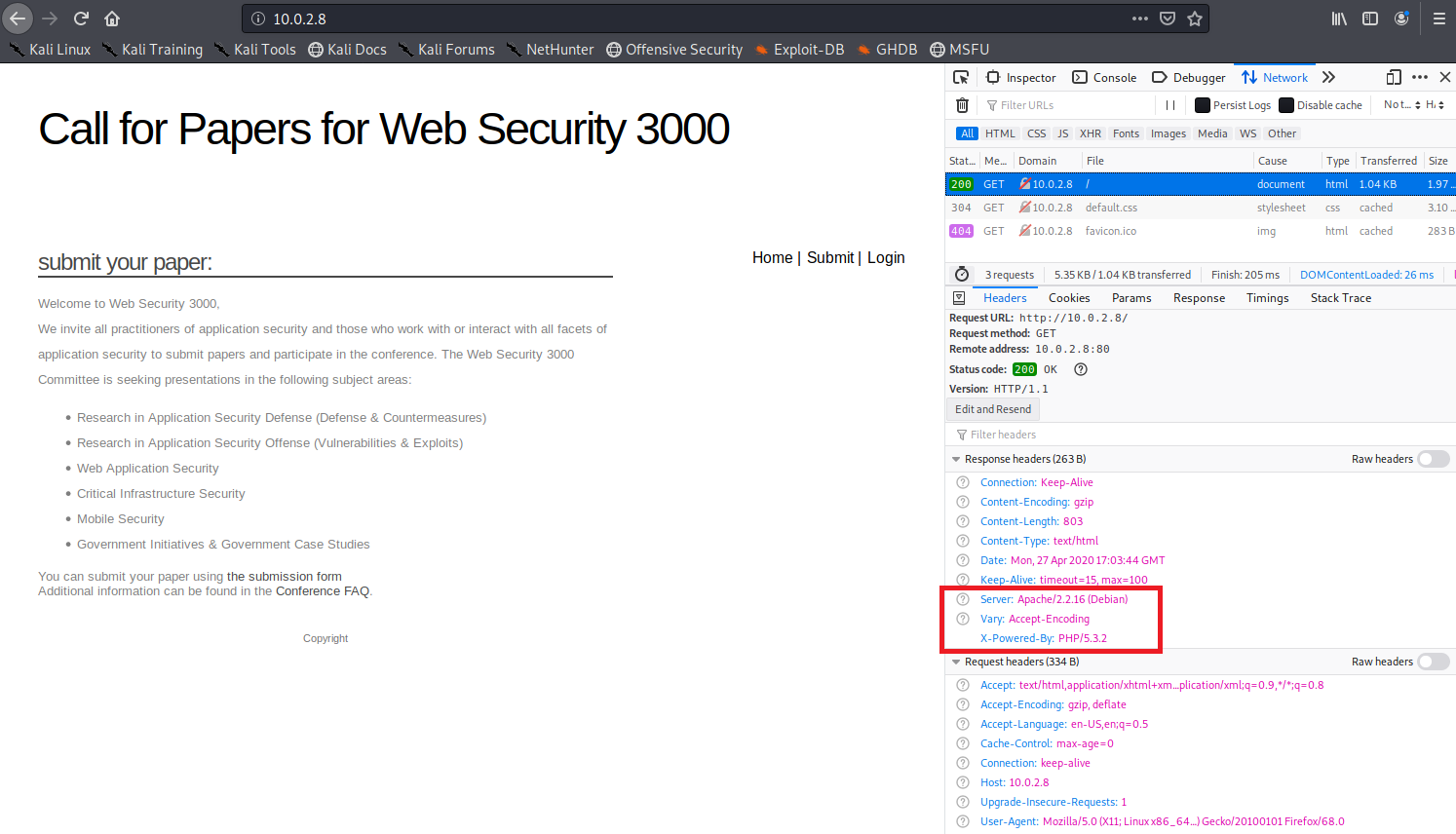Switch to the Console tab
Viewport: 1456px width, 834px height.
tap(1104, 77)
